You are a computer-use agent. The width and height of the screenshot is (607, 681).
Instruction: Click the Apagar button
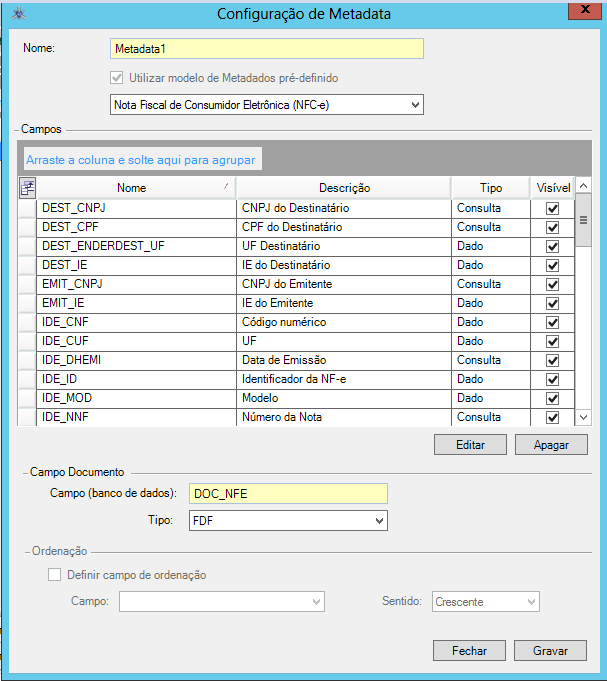pyautogui.click(x=551, y=444)
